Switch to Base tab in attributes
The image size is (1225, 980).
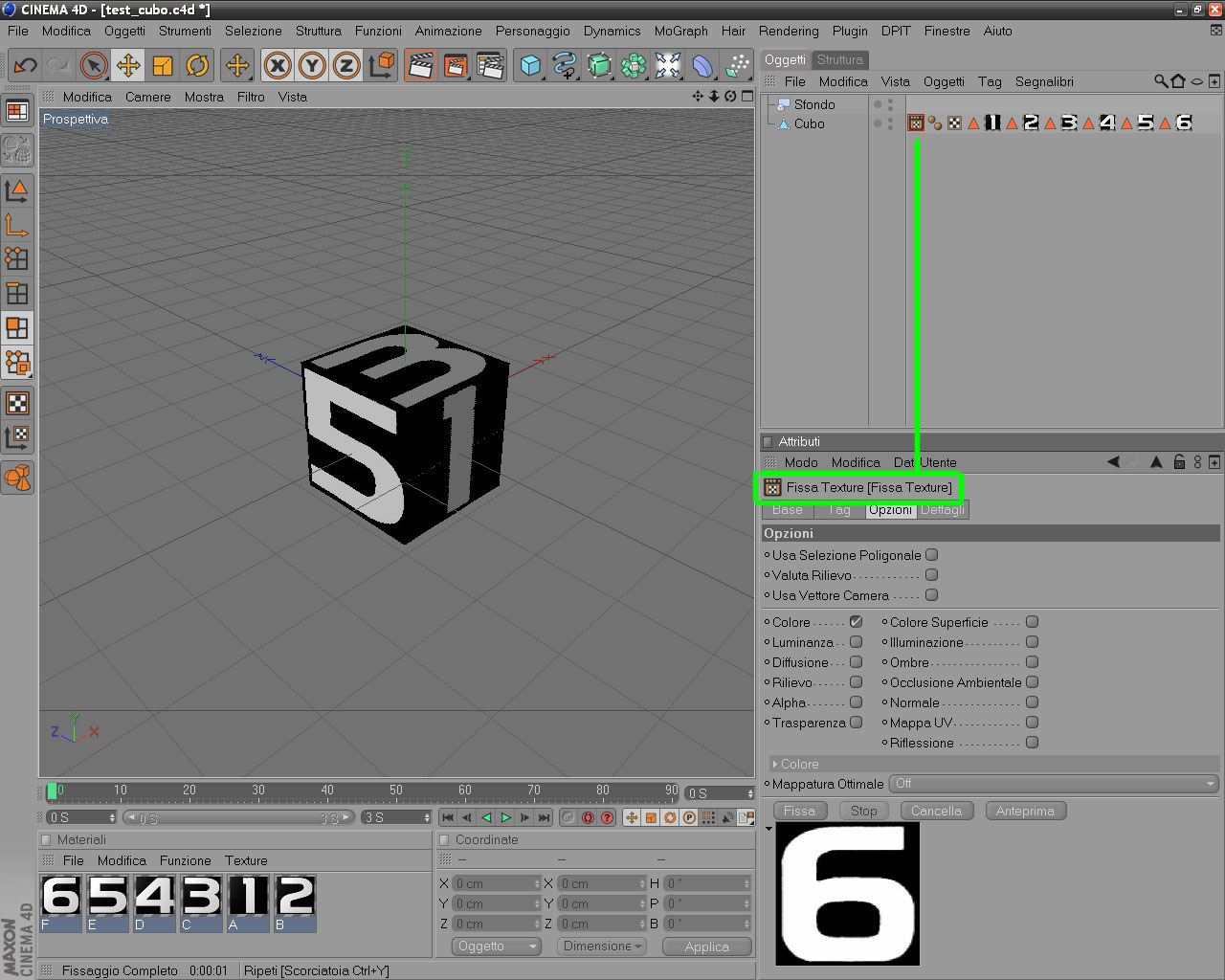point(788,510)
